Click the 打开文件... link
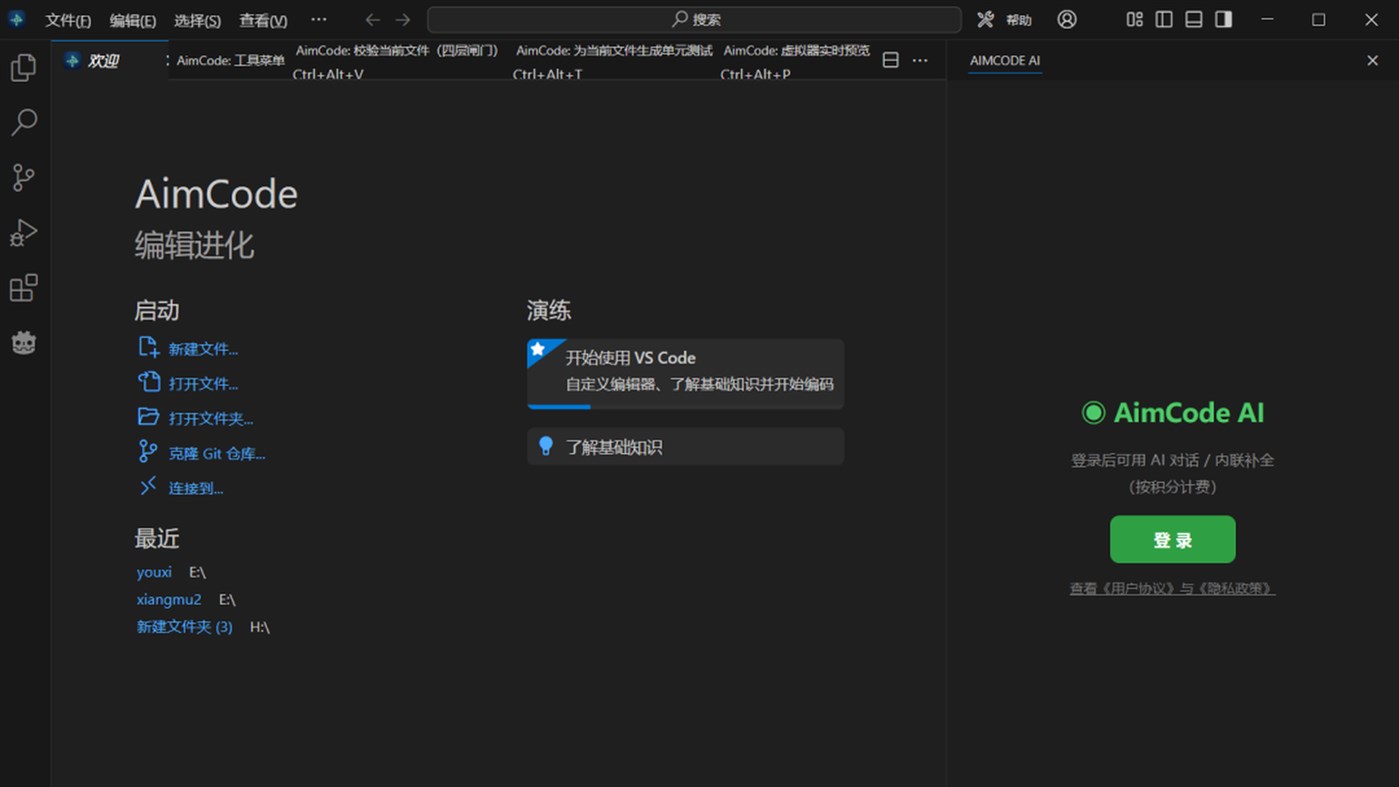Screen dimensions: 1399x787 pos(203,384)
